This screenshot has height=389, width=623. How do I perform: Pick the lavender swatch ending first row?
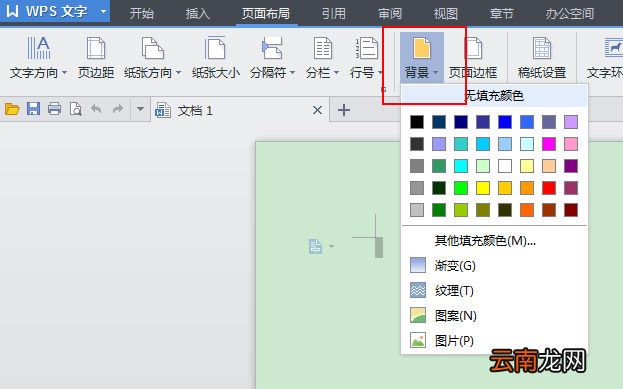click(571, 122)
